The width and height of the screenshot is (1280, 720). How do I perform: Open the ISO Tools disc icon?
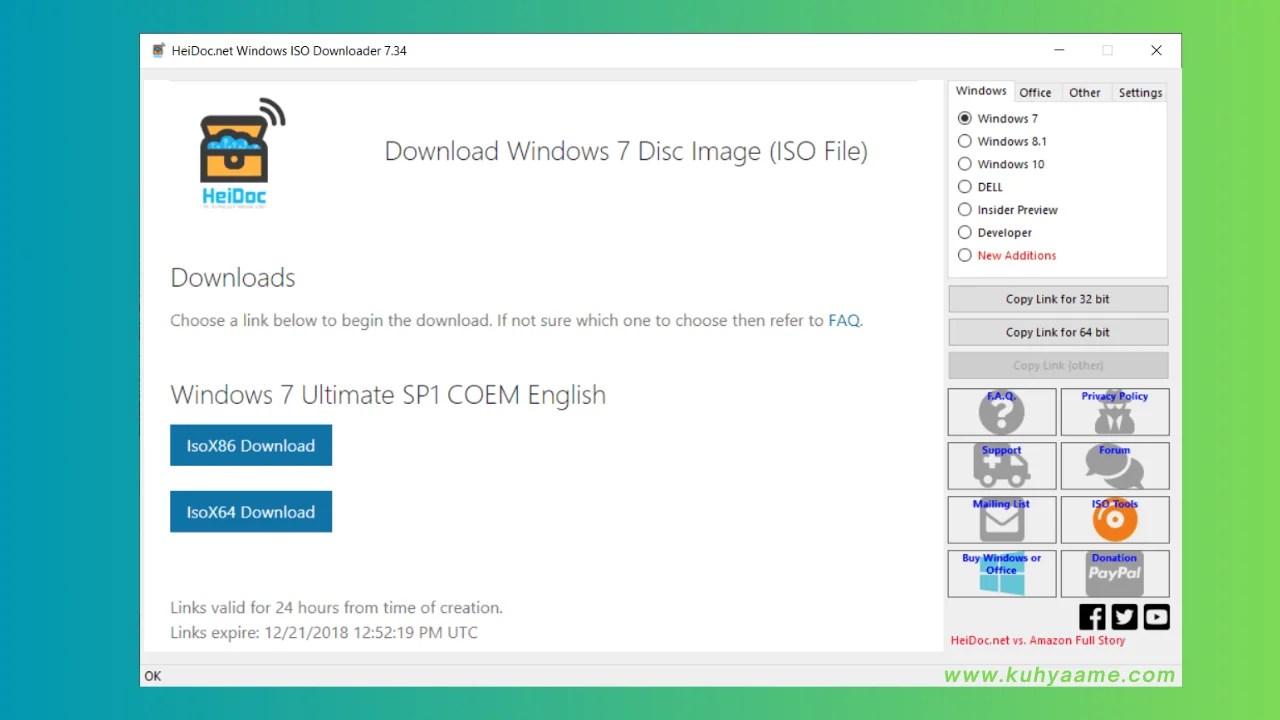(x=1115, y=520)
